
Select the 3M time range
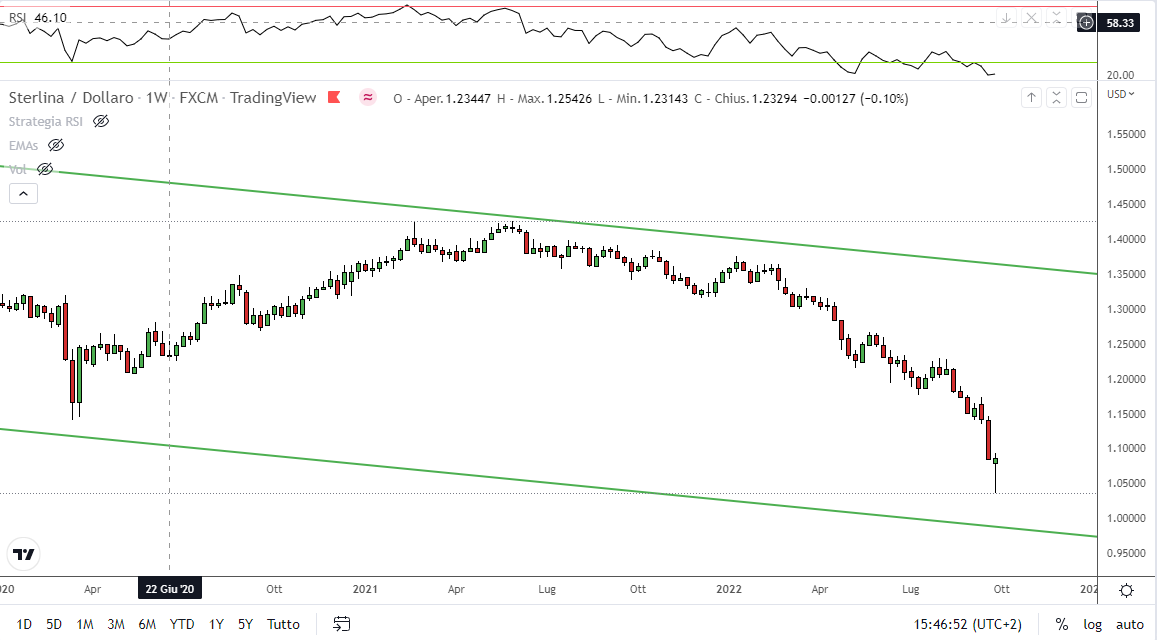[x=116, y=624]
